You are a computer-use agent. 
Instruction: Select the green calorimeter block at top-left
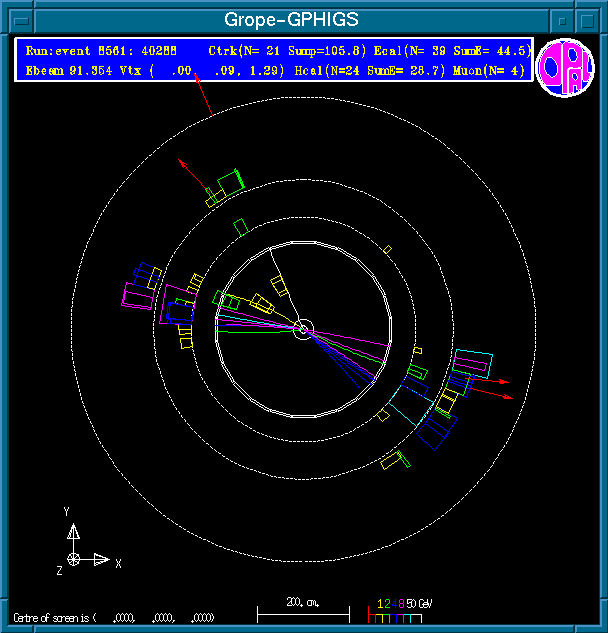[x=232, y=180]
